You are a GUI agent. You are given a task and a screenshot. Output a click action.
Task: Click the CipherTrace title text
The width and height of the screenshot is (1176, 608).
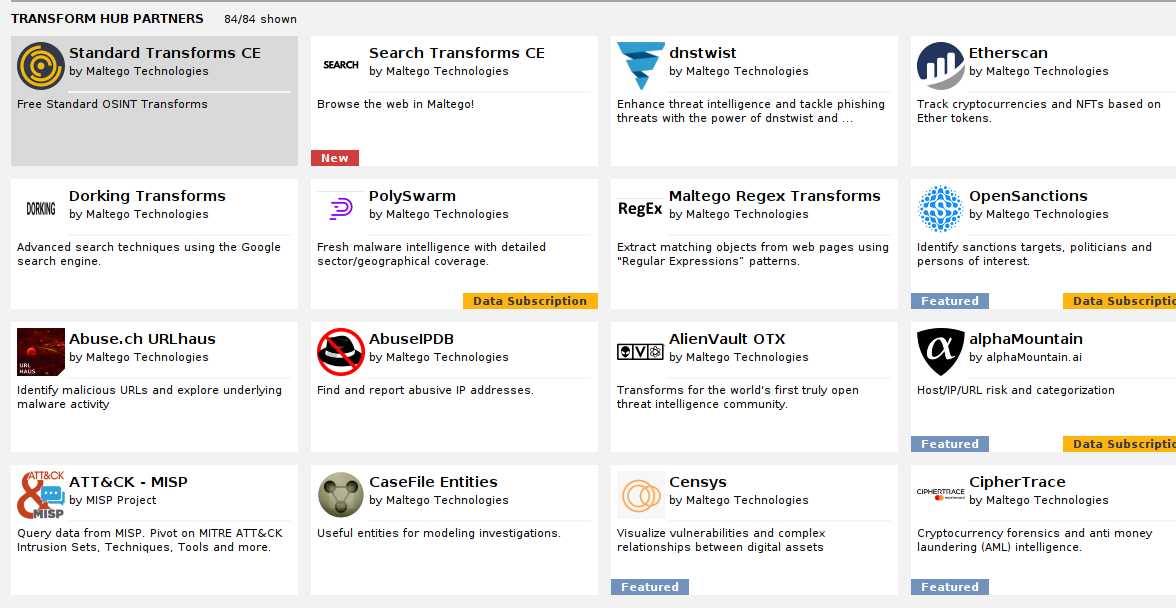coord(1017,482)
